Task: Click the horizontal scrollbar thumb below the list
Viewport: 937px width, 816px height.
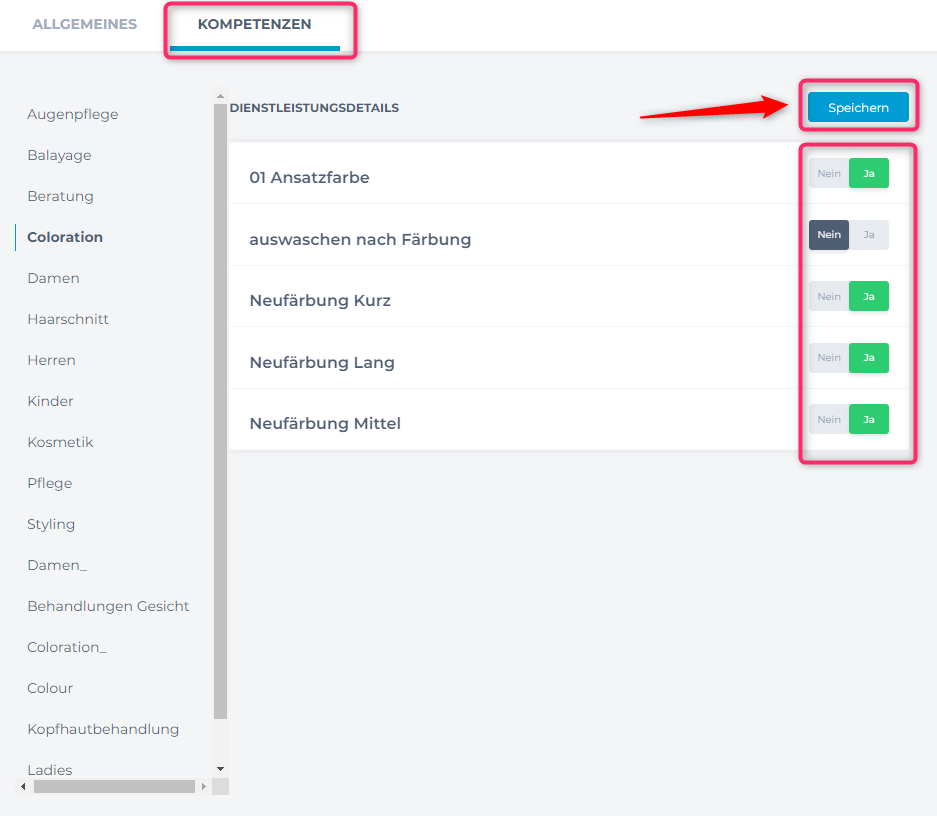Action: 114,787
